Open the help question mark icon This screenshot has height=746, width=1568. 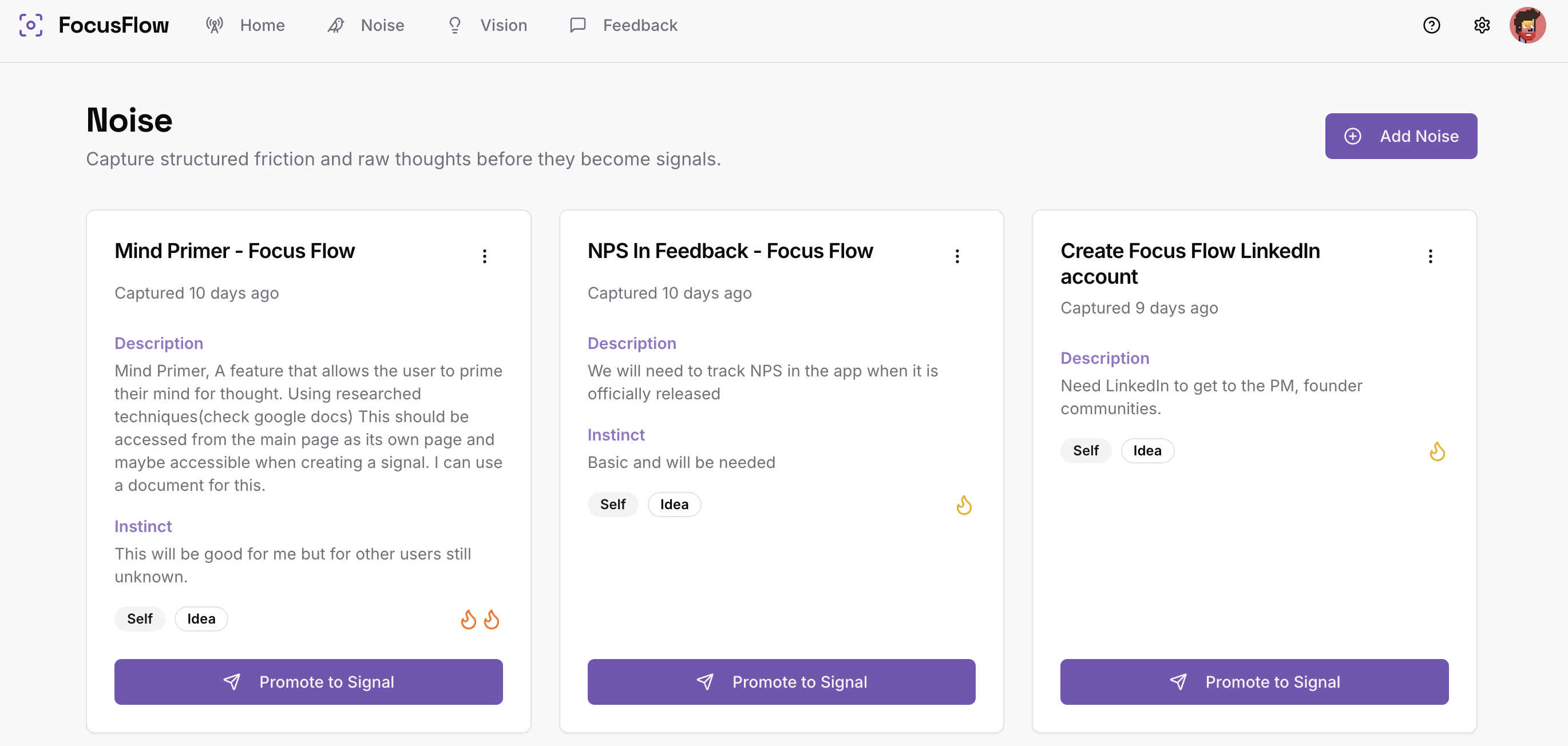1432,26
